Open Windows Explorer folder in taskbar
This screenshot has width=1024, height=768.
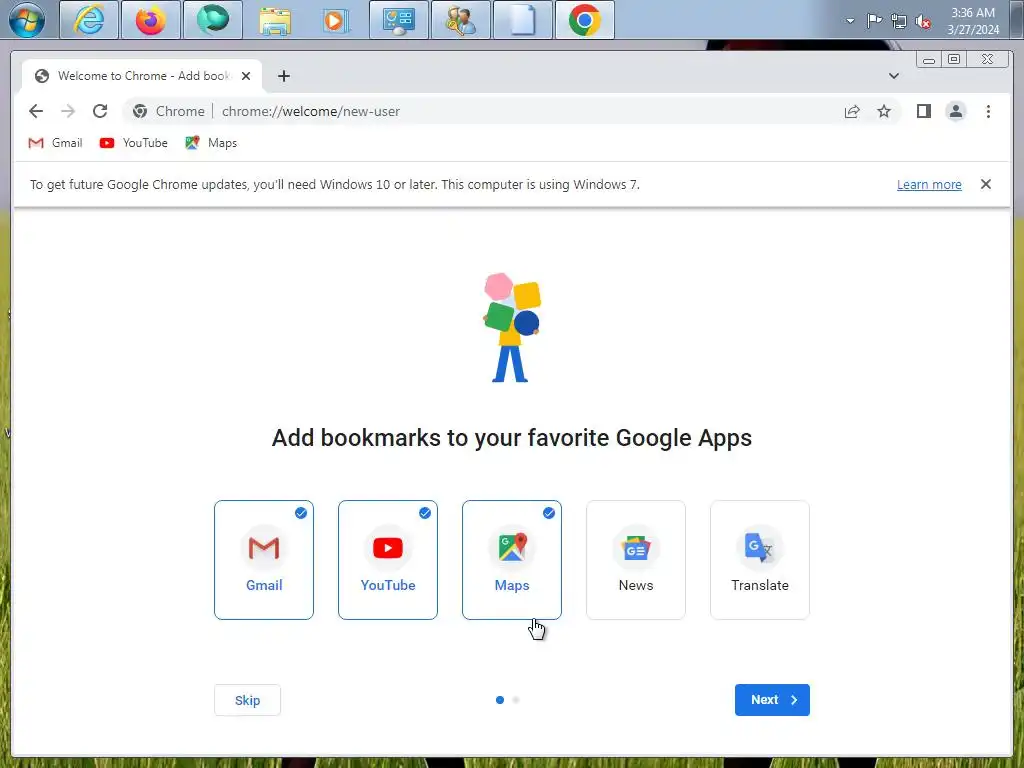tap(275, 20)
